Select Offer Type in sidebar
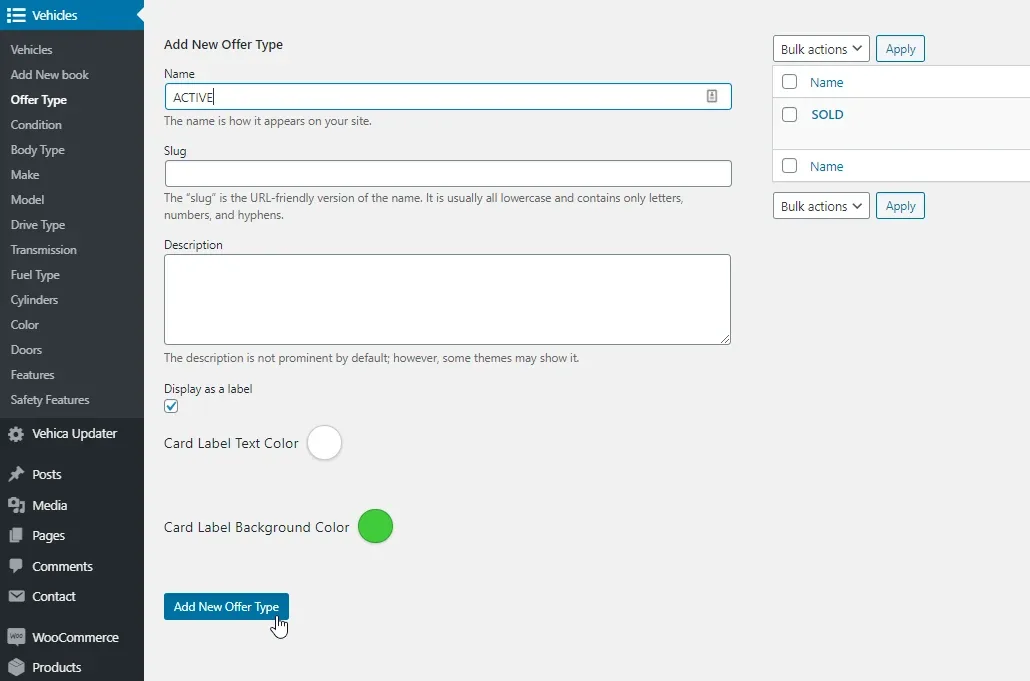Screen dimensions: 1030x681 pyautogui.click(x=39, y=100)
